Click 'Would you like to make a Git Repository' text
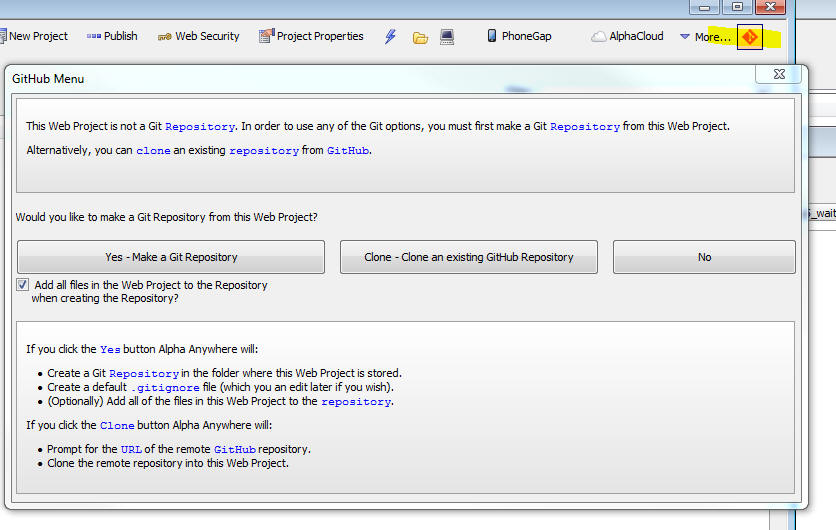 coord(166,217)
